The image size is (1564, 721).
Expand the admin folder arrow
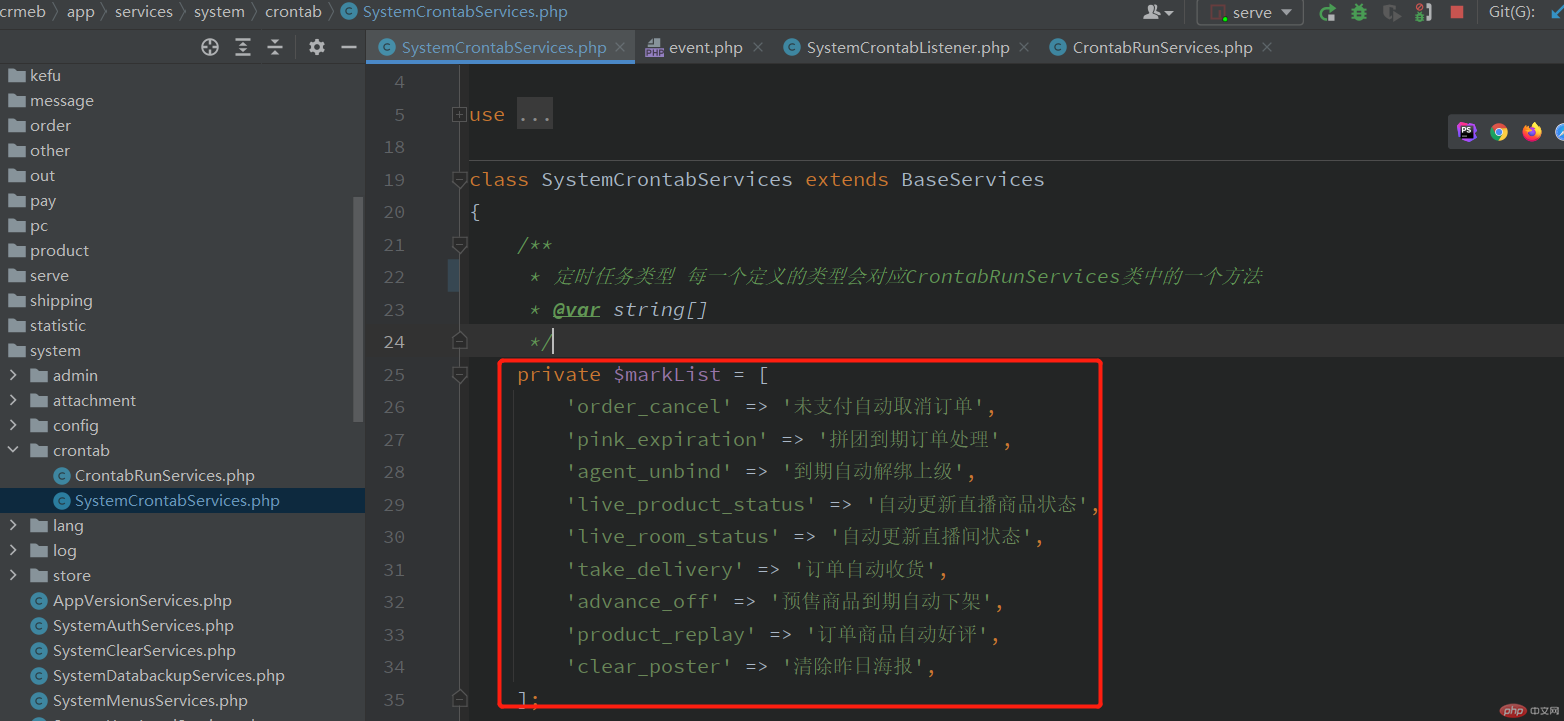pos(13,376)
